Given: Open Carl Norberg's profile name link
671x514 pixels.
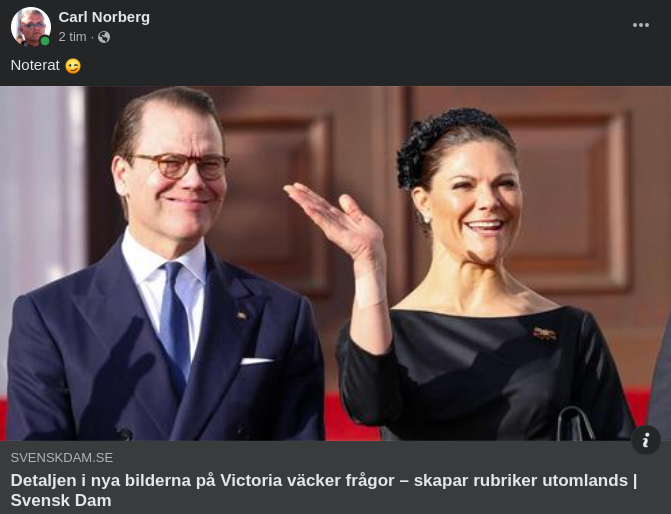Looking at the screenshot, I should (x=104, y=17).
